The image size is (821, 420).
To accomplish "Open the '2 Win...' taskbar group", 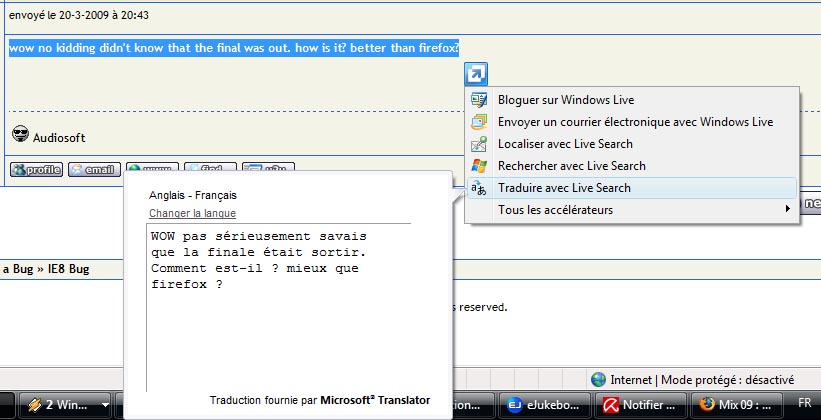I will pyautogui.click(x=64, y=405).
